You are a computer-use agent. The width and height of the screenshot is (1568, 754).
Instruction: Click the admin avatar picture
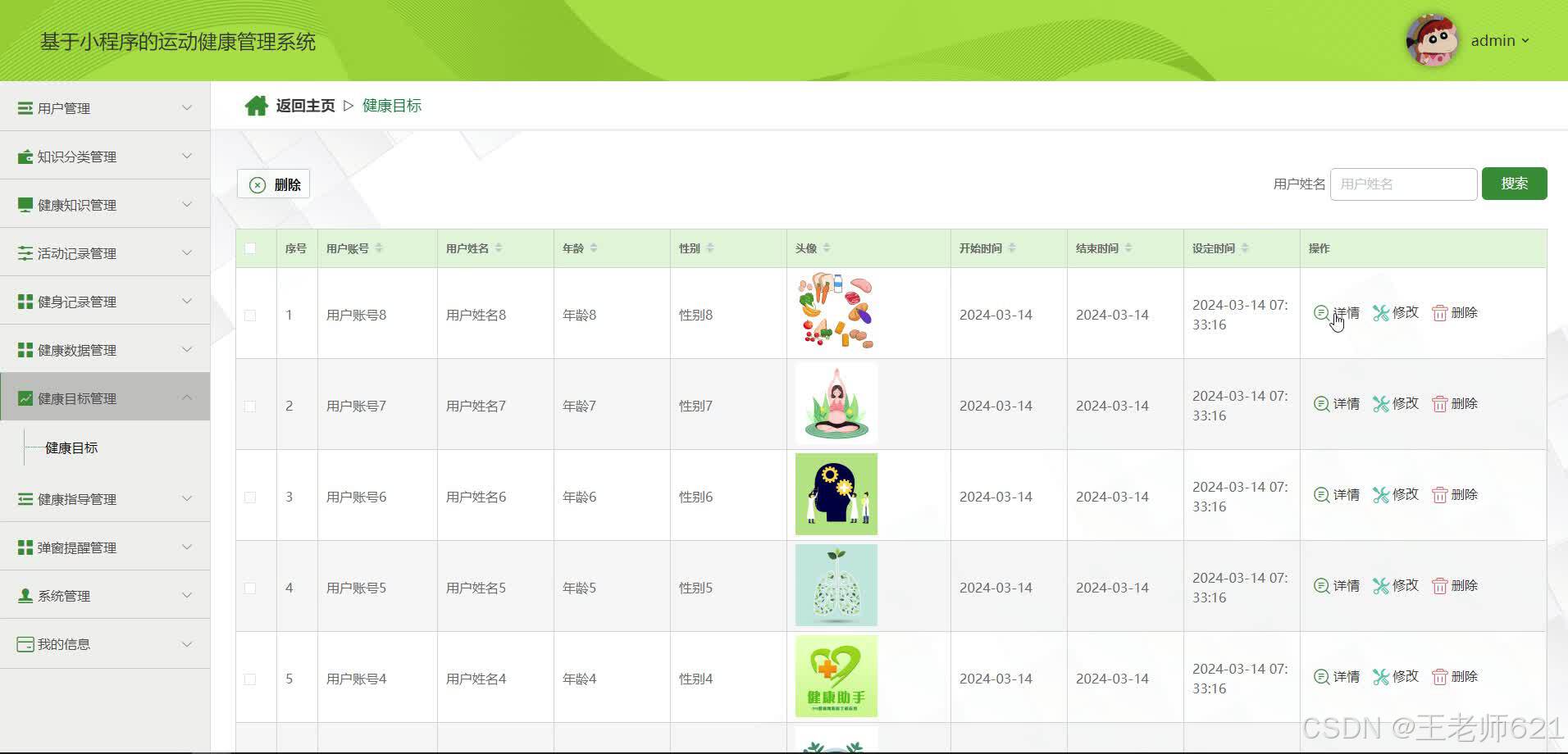pos(1433,40)
